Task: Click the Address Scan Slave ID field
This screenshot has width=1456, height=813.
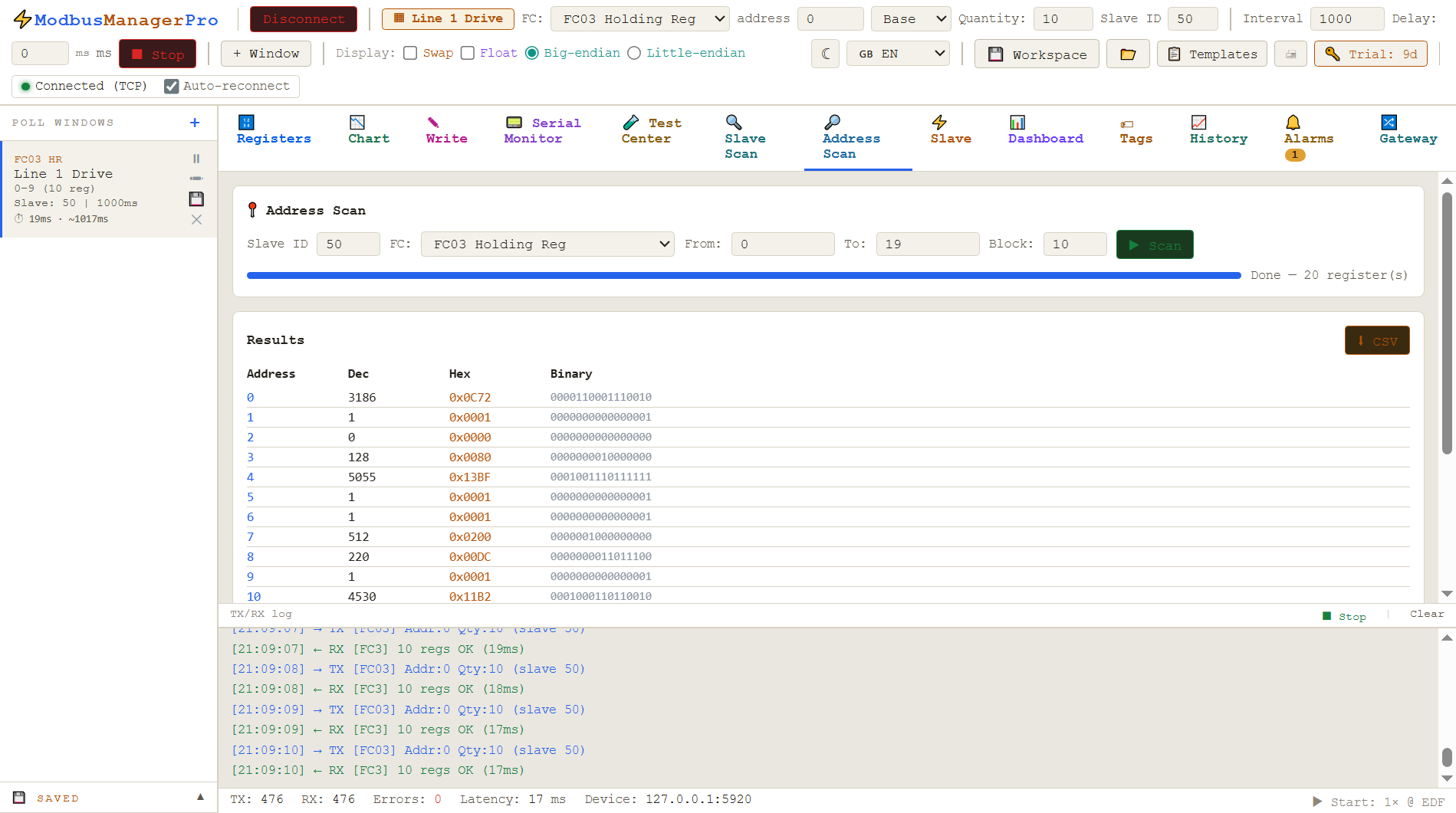Action: click(x=348, y=244)
